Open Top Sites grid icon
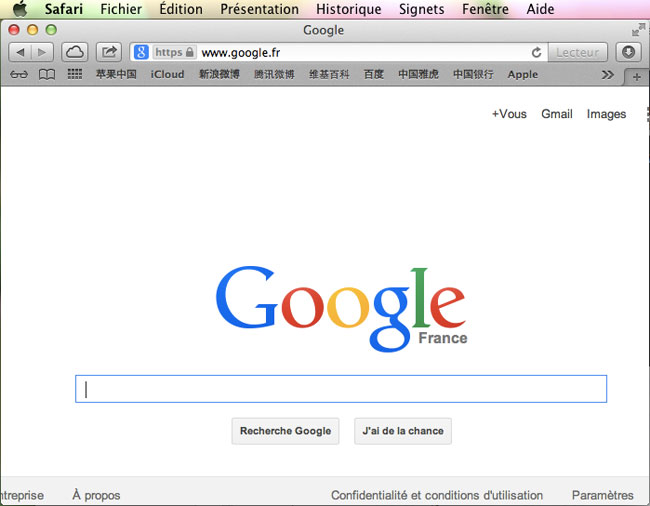 click(x=75, y=74)
